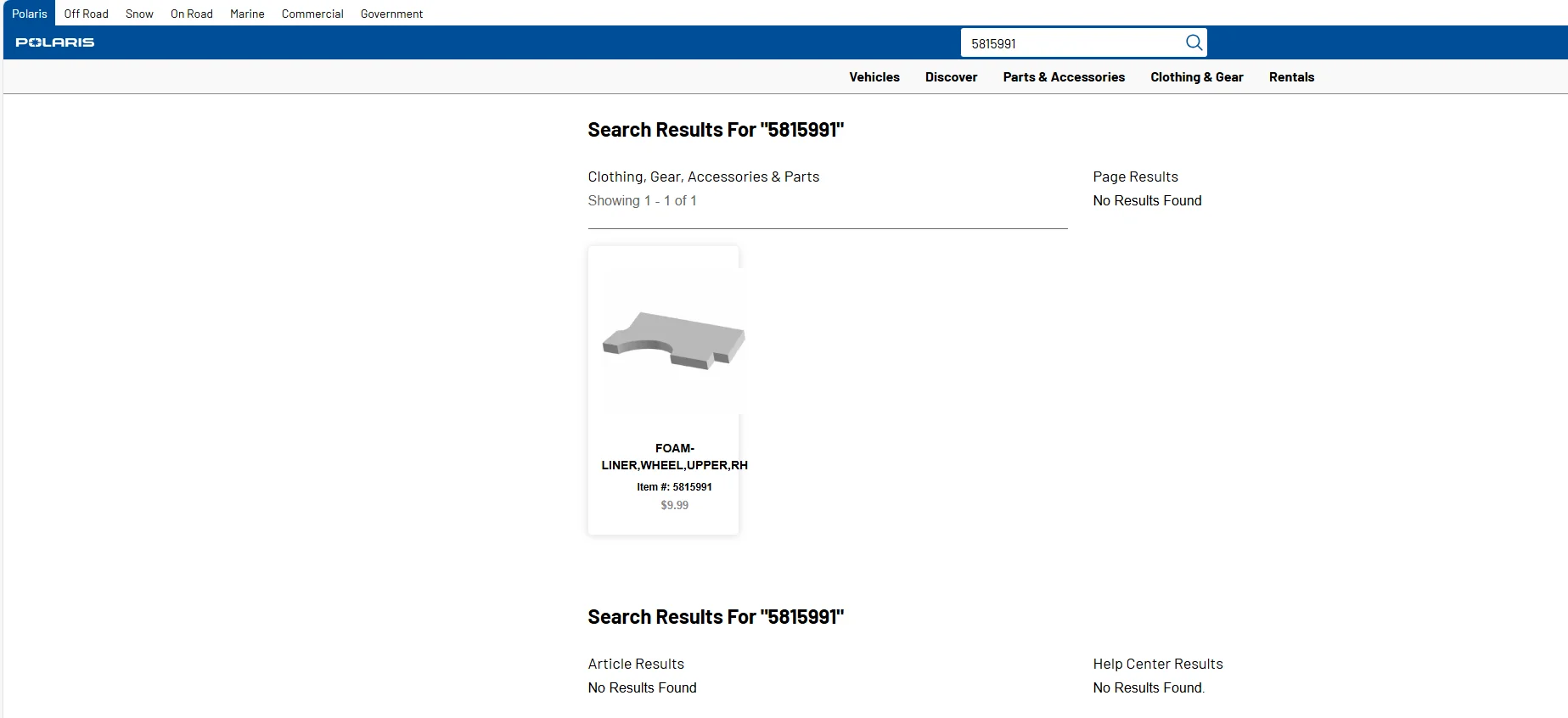The image size is (1568, 718).
Task: Select the Polaris brand tab
Action: click(x=30, y=14)
